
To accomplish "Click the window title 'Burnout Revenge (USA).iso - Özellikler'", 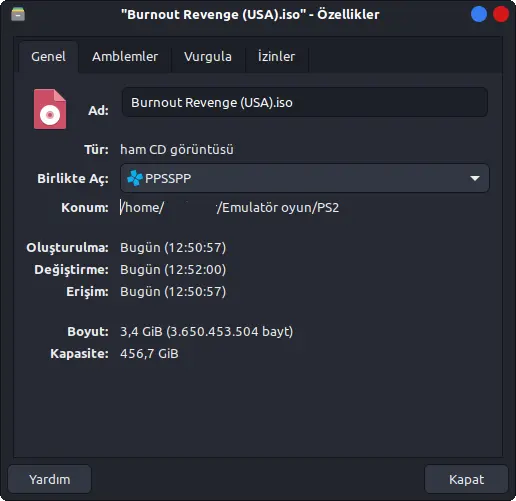I will coord(250,14).
